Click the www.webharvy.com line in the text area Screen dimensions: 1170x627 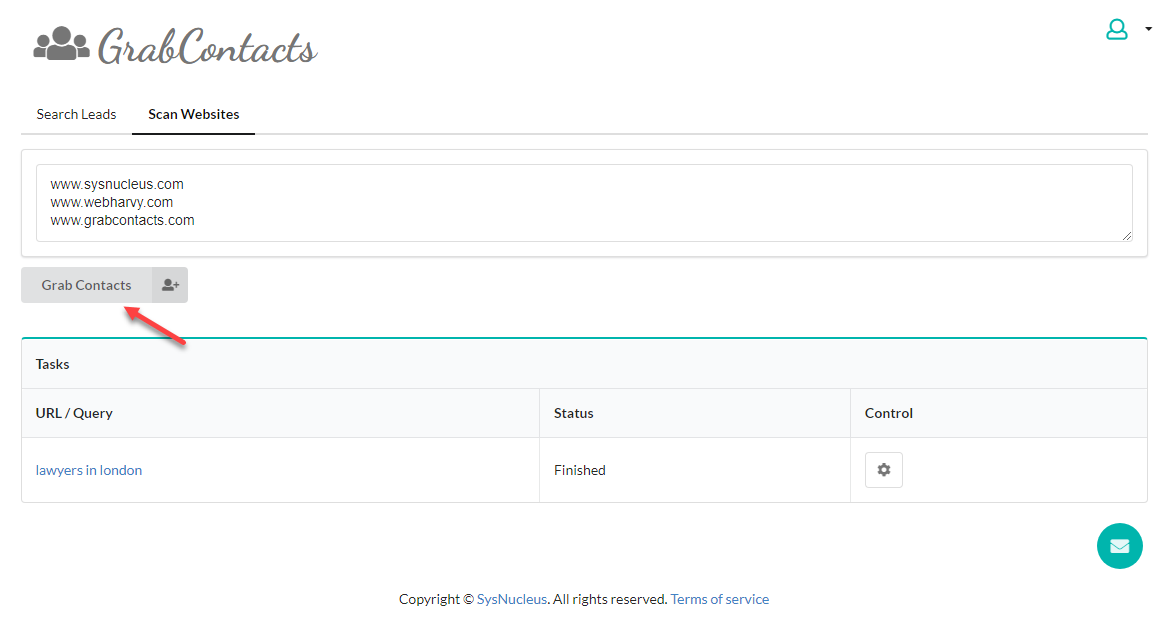tap(112, 202)
